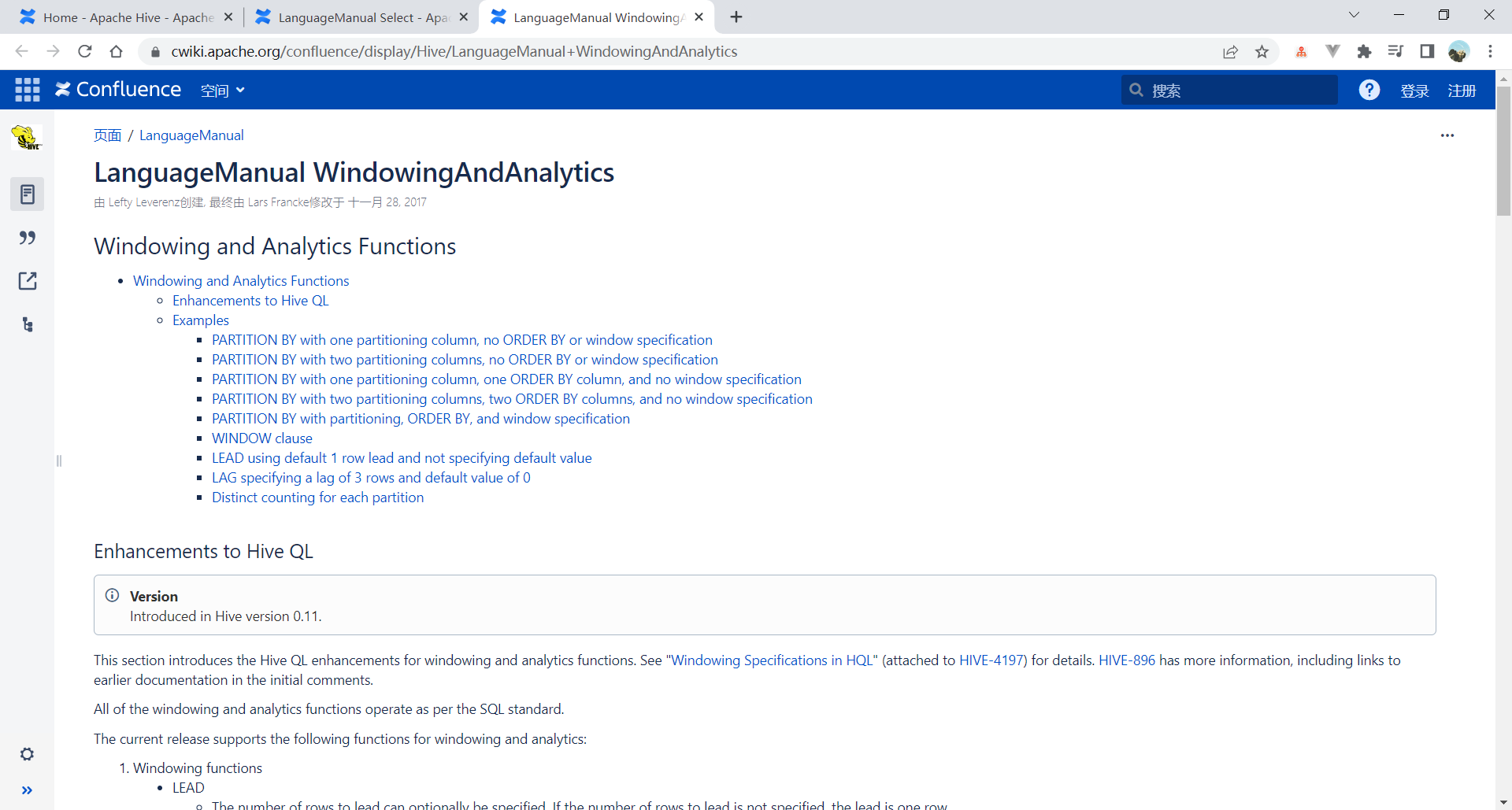
Task: Open the Blog quote sidebar icon
Action: [x=27, y=238]
